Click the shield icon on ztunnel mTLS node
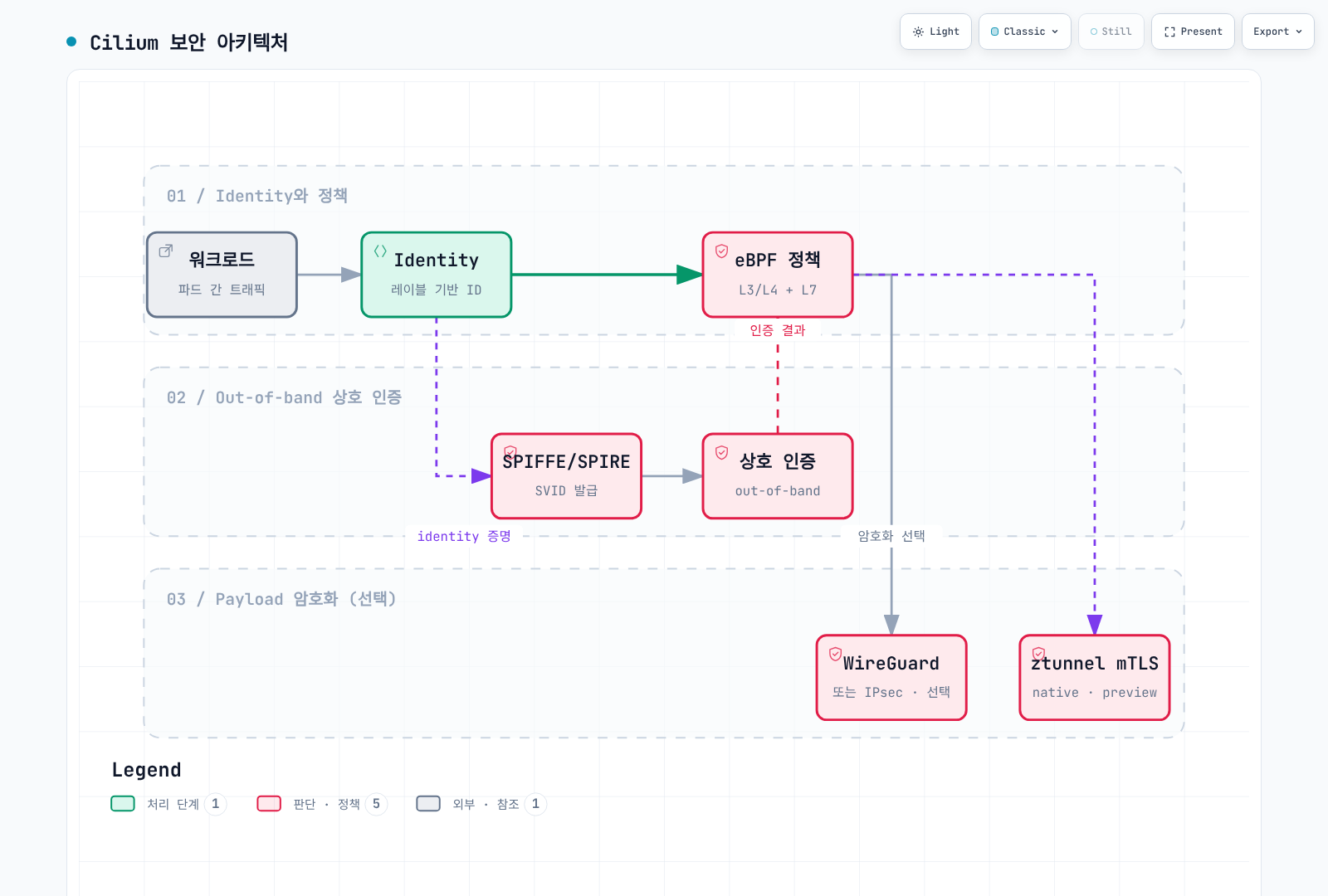Viewport: 1328px width, 896px height. 1038,654
